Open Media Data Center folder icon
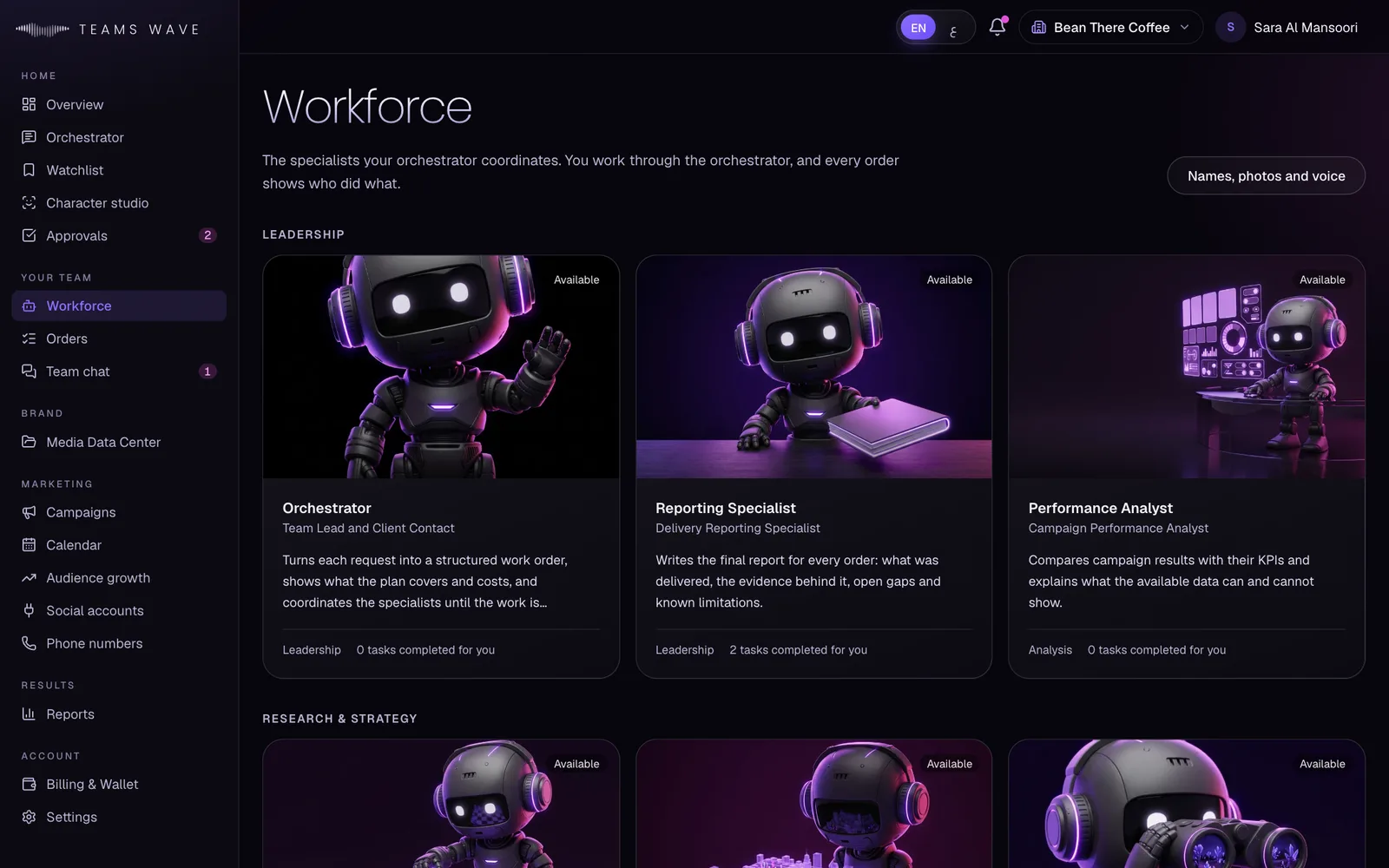Image resolution: width=1389 pixels, height=868 pixels. tap(29, 442)
